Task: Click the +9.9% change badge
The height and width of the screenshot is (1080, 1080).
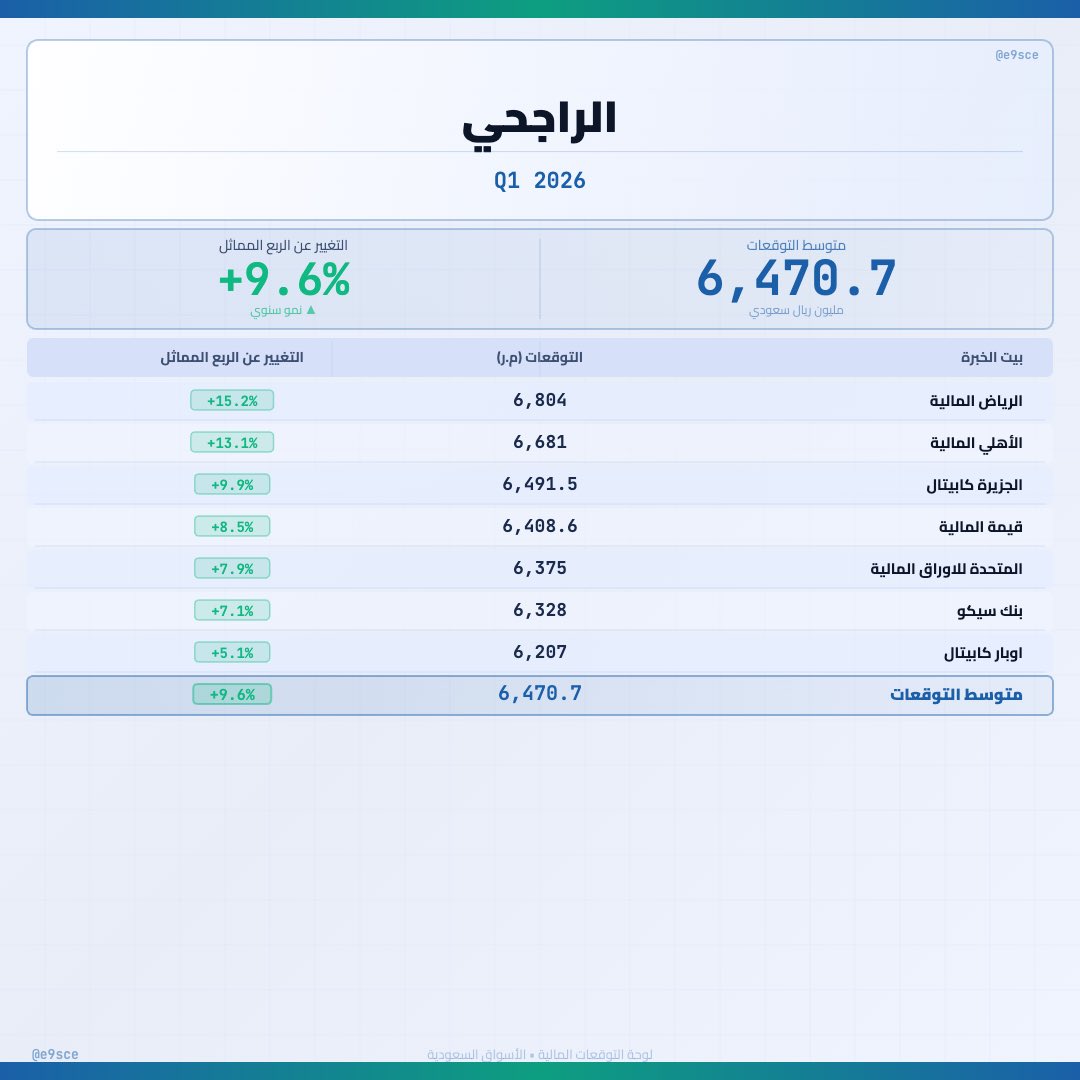Action: 232,484
